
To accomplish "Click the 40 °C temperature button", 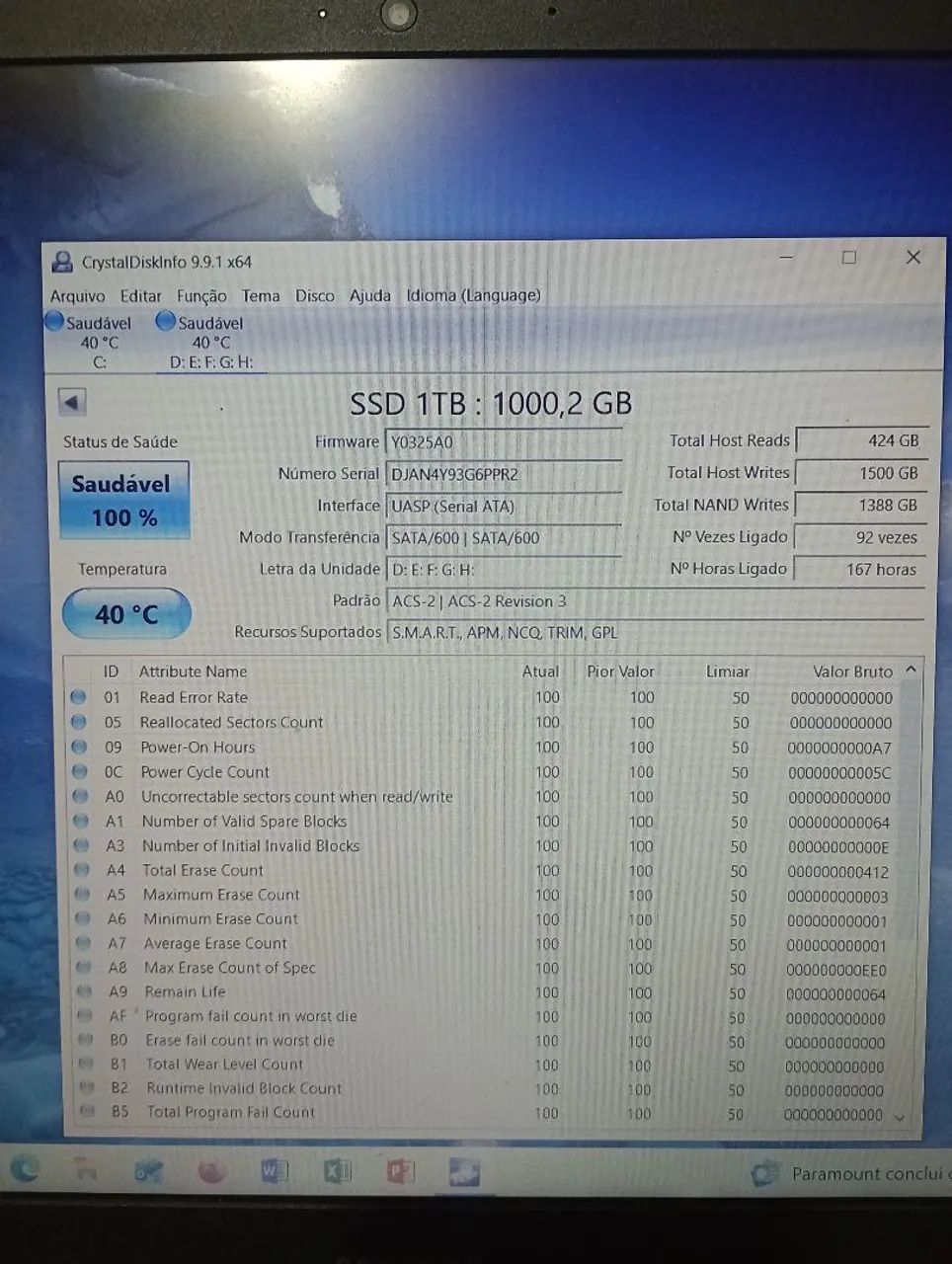I will (x=126, y=614).
